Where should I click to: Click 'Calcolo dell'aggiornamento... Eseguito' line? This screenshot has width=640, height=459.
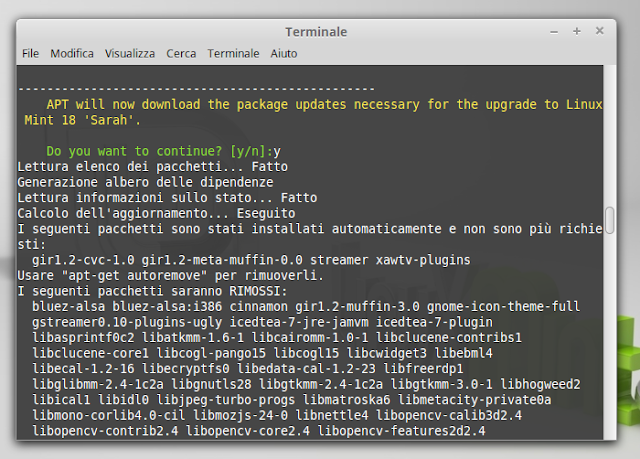click(x=156, y=213)
